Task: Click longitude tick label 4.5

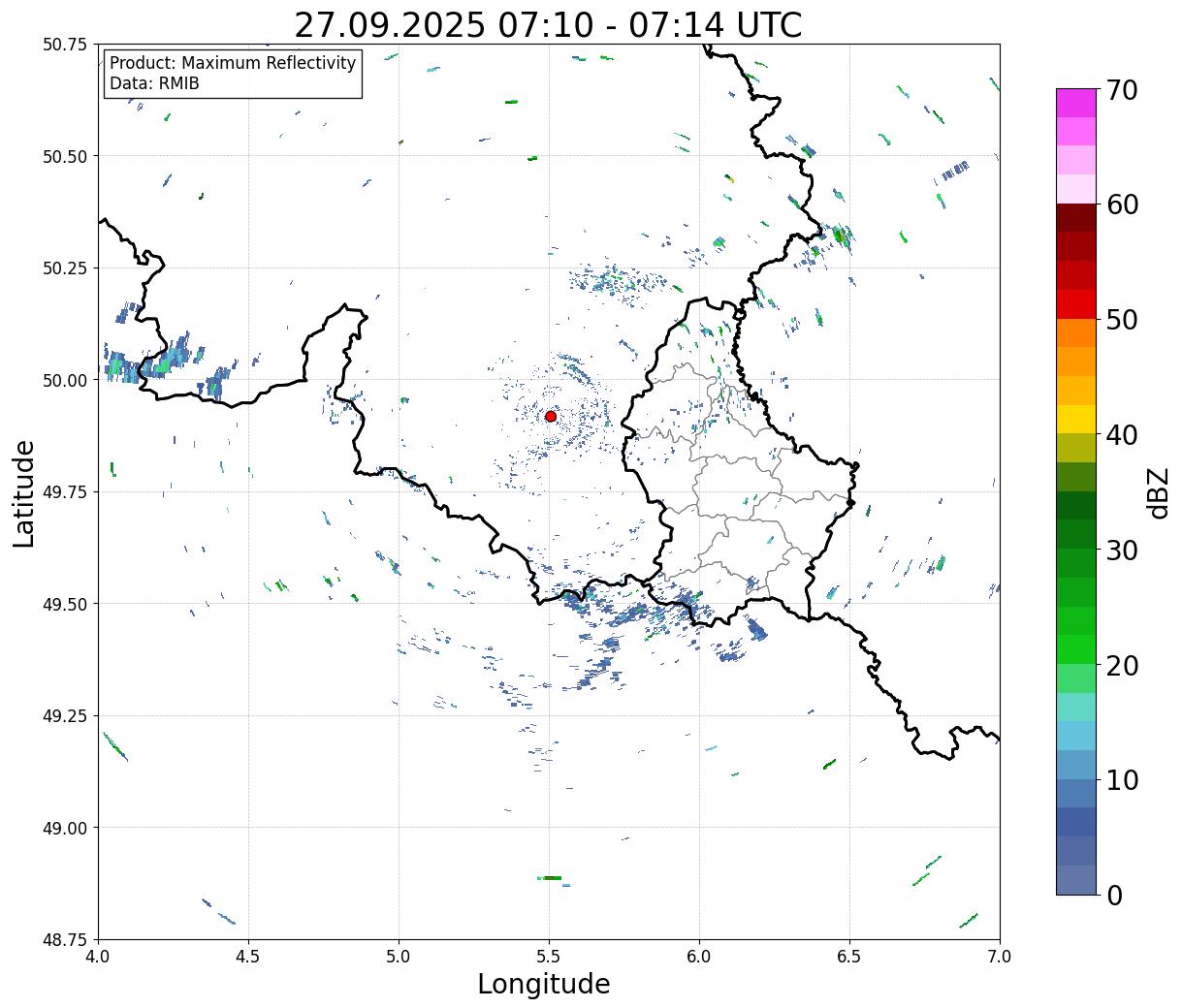Action: (248, 956)
